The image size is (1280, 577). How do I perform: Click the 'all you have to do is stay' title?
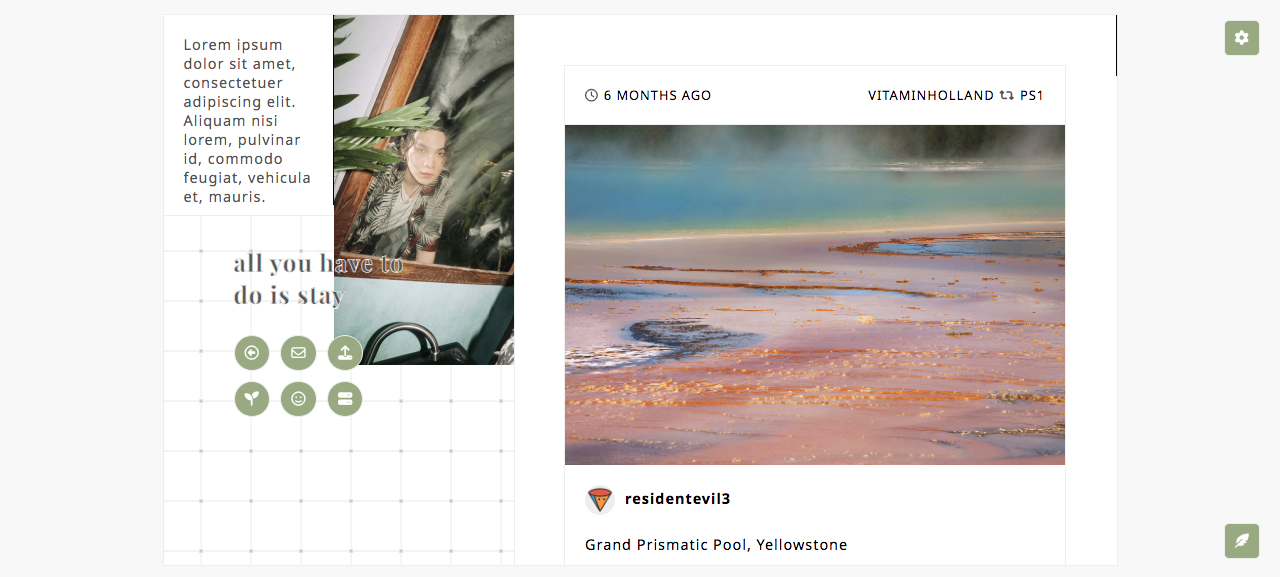click(x=318, y=279)
